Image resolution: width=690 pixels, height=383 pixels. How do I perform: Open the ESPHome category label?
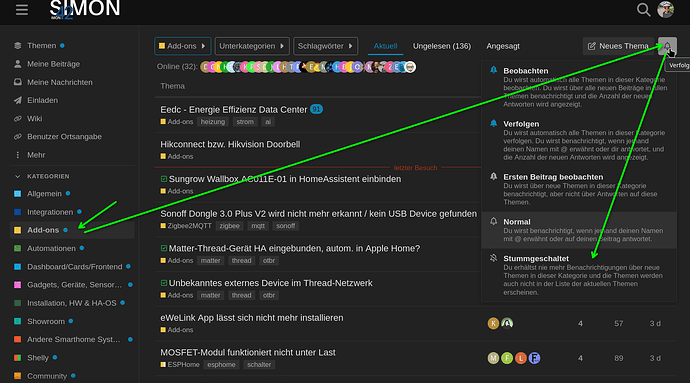(x=180, y=365)
